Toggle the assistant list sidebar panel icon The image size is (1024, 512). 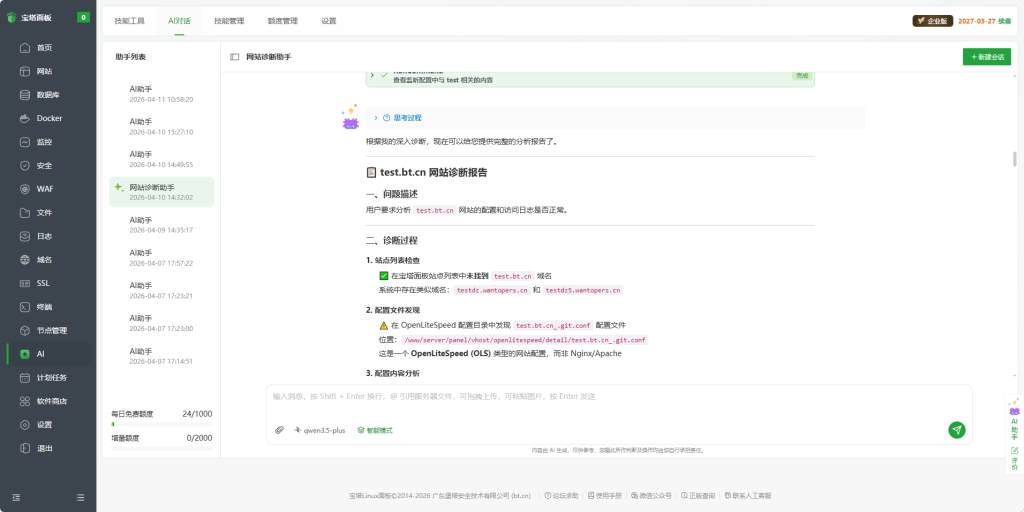(235, 57)
